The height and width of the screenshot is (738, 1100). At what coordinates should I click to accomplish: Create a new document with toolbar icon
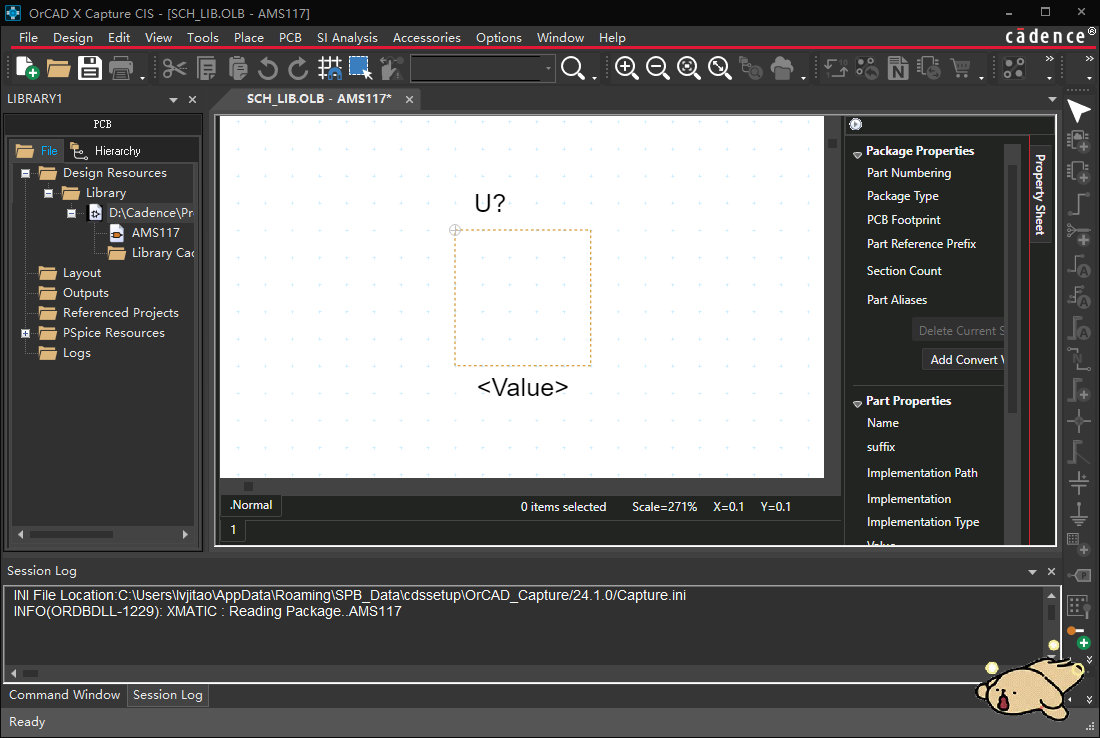click(x=27, y=68)
